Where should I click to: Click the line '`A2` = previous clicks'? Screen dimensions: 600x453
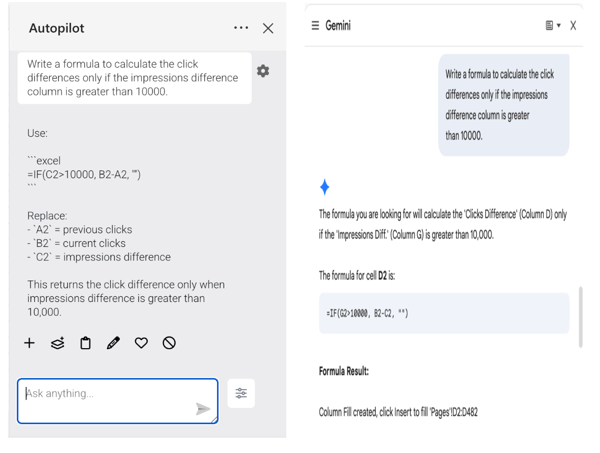80,230
